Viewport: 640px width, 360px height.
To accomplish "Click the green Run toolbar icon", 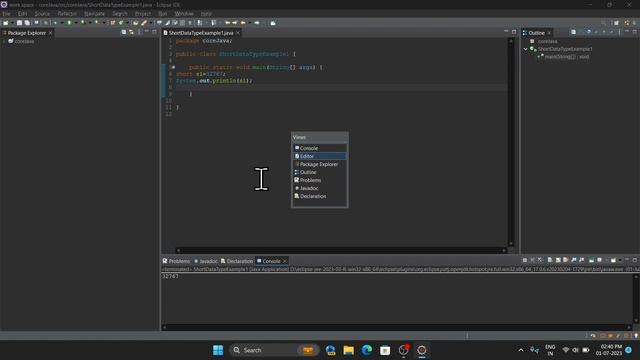I will point(69,23).
